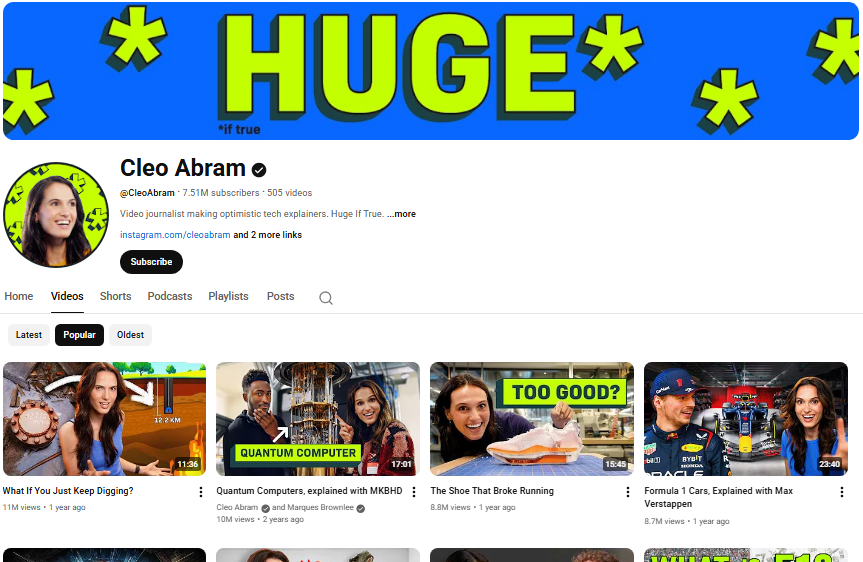Open the instagram.com/cleoabram link
The image size is (863, 562).
175,234
